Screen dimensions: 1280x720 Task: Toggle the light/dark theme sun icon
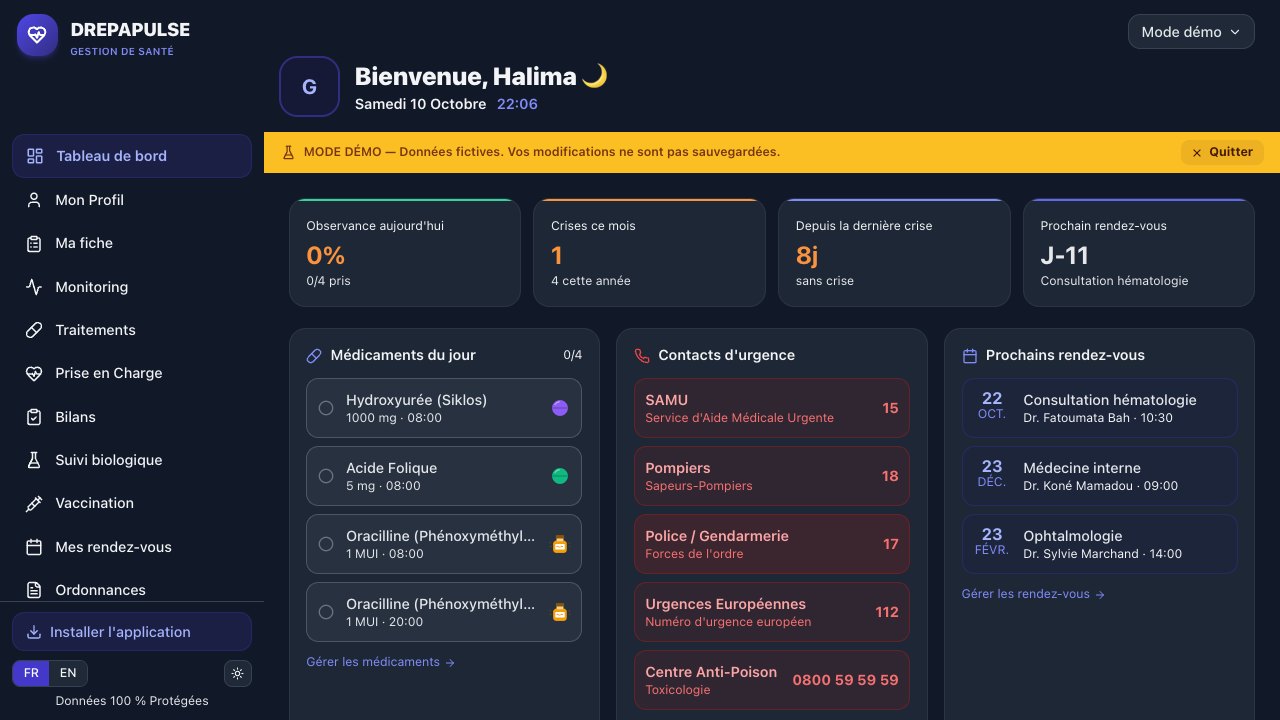click(237, 673)
